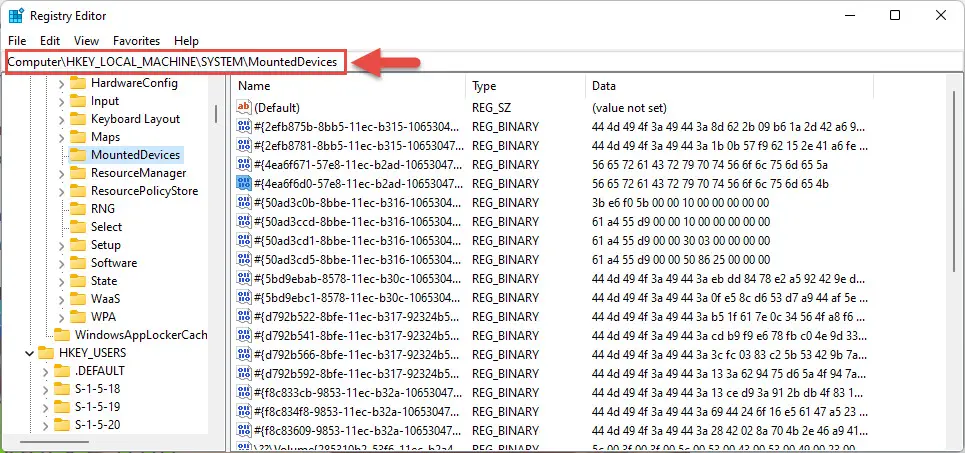Open the Help menu
965x453 pixels.
pos(186,41)
